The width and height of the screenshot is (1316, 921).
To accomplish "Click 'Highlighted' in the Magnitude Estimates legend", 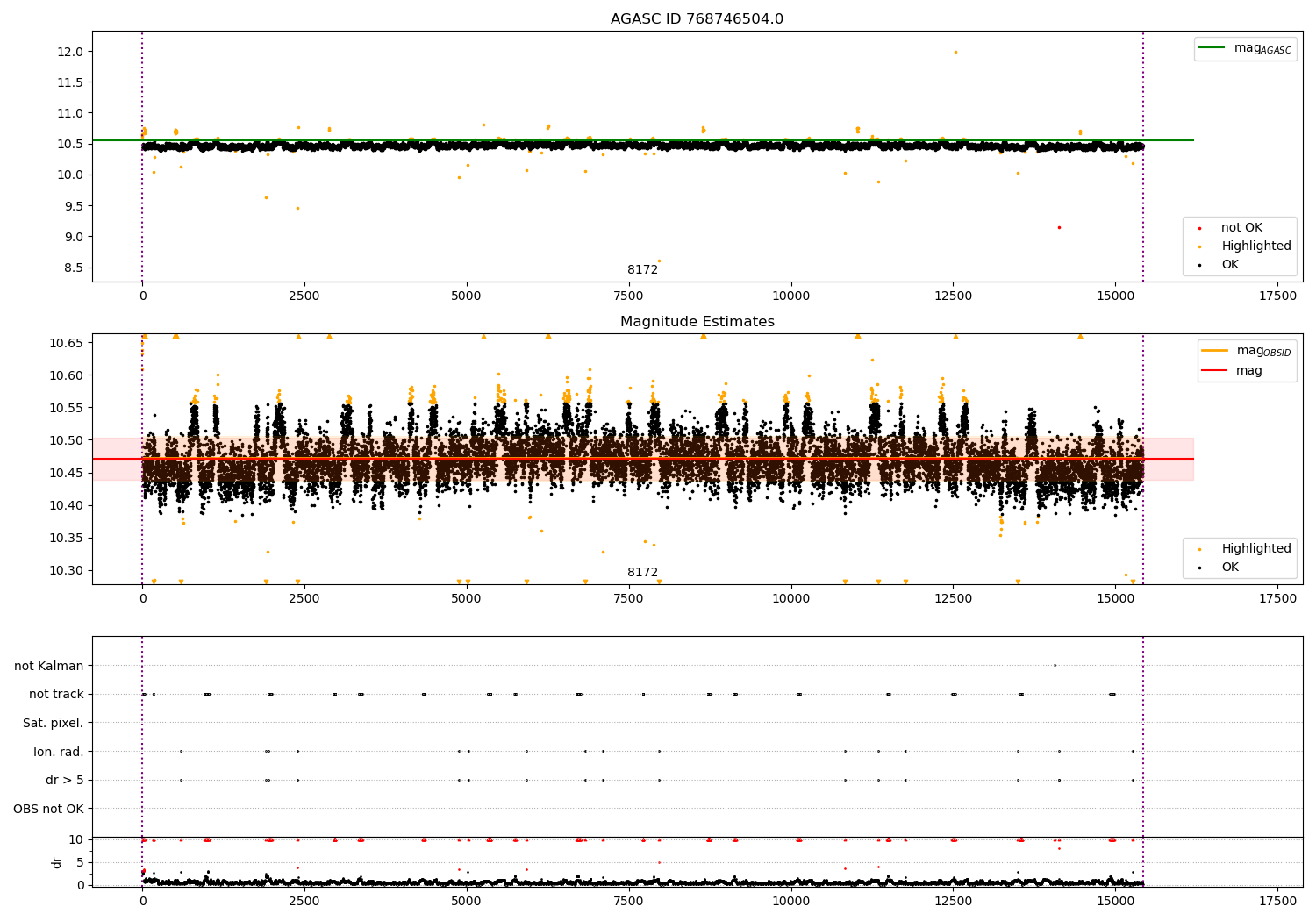I will click(x=1255, y=549).
